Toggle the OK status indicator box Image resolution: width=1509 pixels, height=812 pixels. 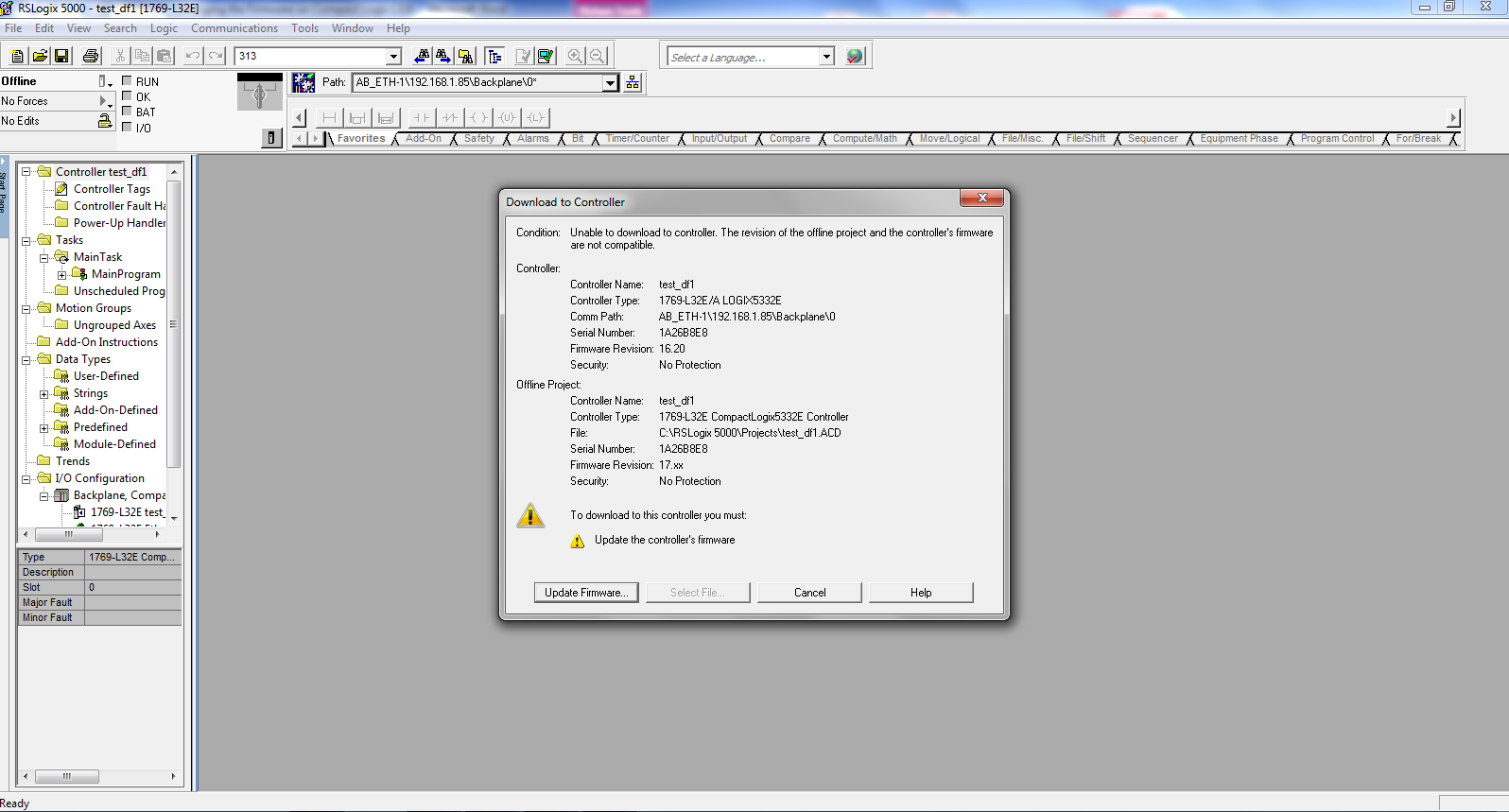(x=127, y=96)
